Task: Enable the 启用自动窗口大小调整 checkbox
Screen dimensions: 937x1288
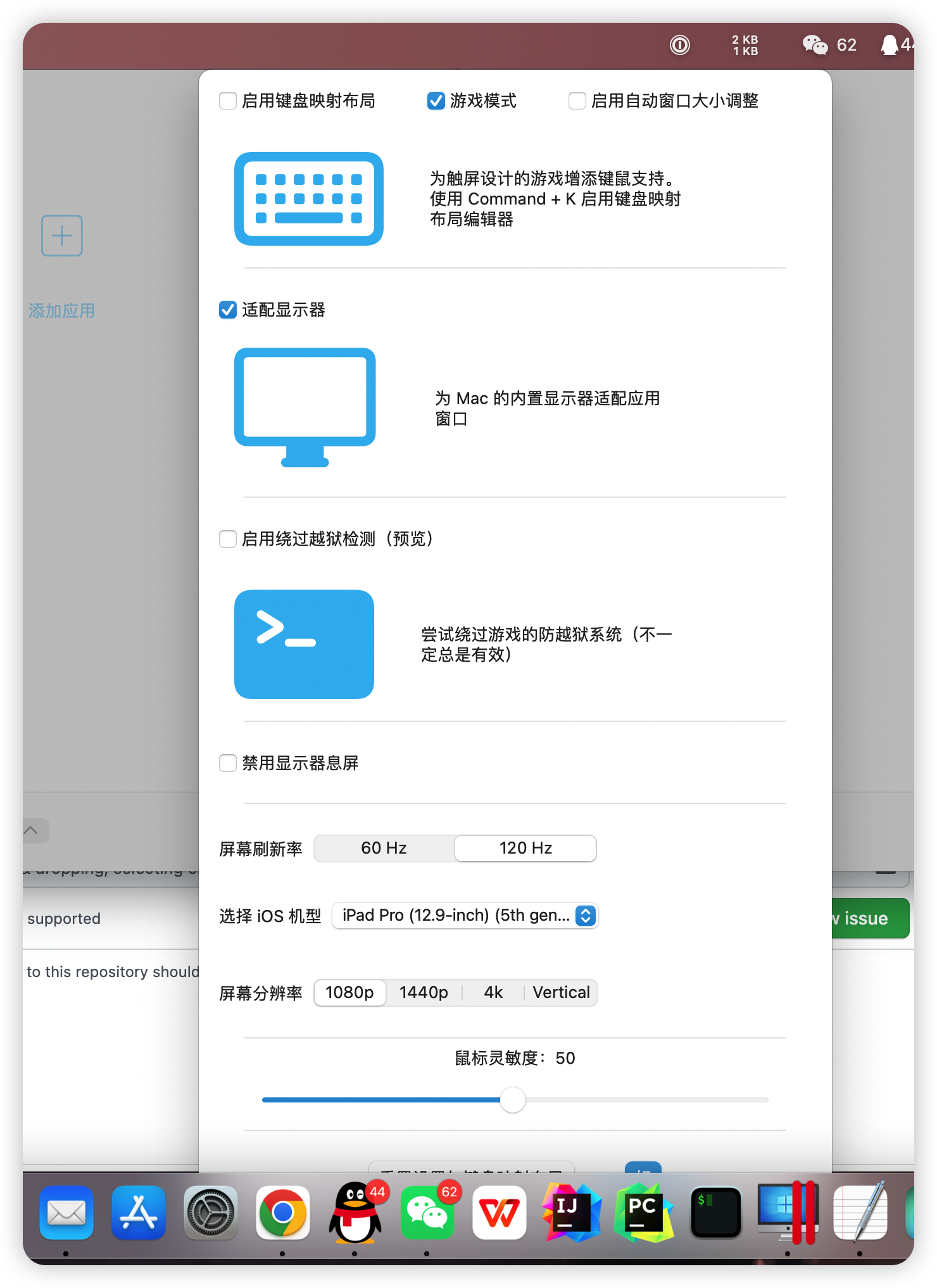Action: [577, 101]
